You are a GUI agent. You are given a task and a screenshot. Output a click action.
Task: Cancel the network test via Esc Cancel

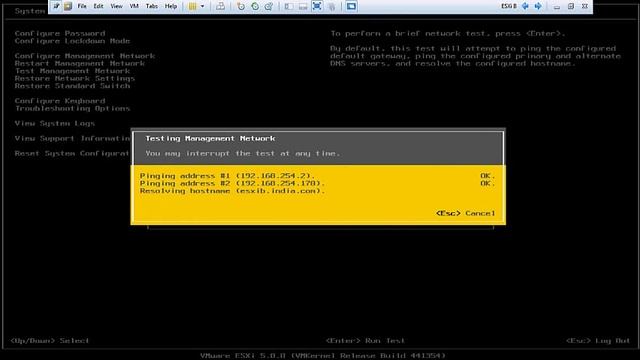[x=465, y=213]
